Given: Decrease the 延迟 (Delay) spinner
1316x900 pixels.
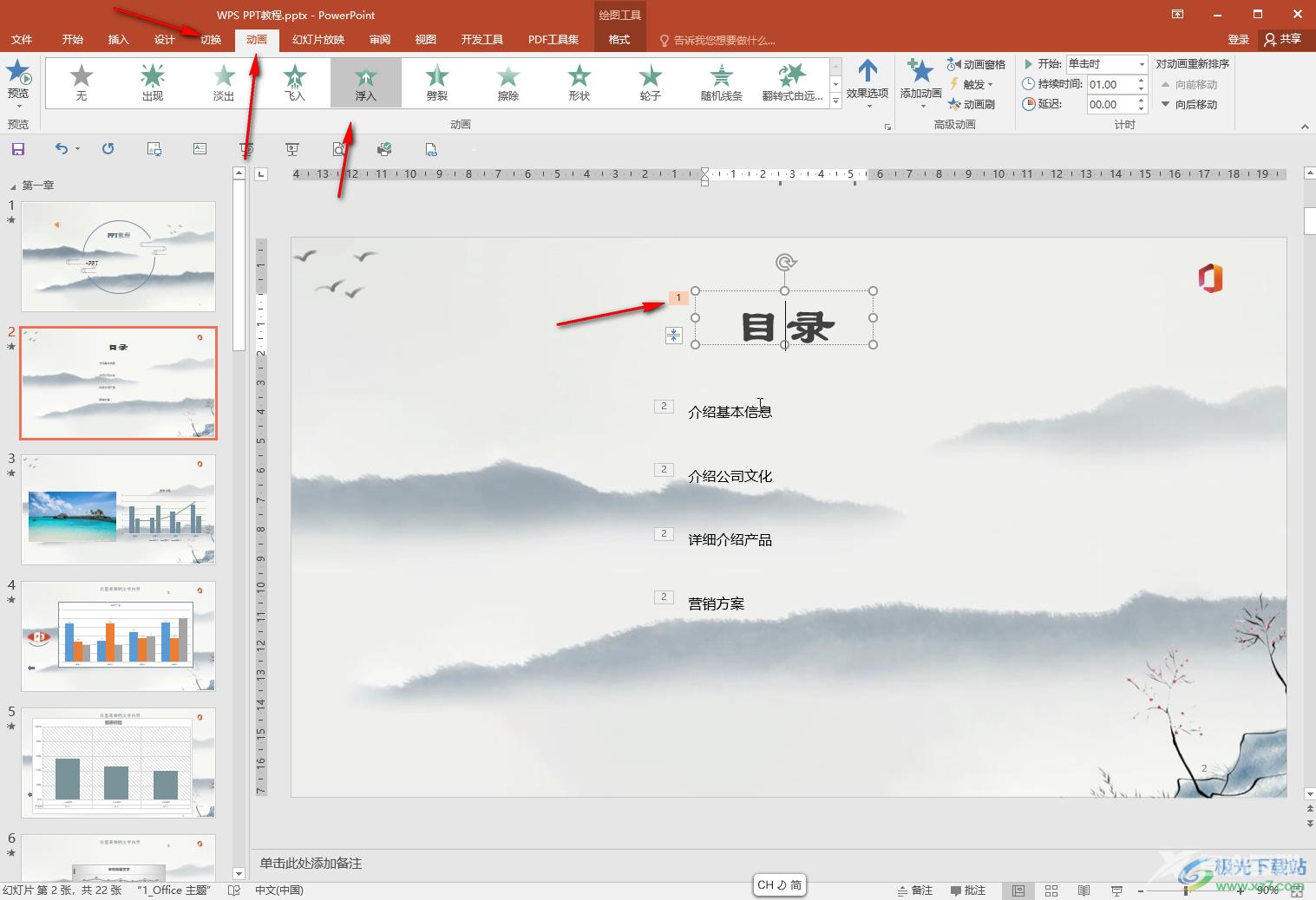Looking at the screenshot, I should (x=1142, y=108).
